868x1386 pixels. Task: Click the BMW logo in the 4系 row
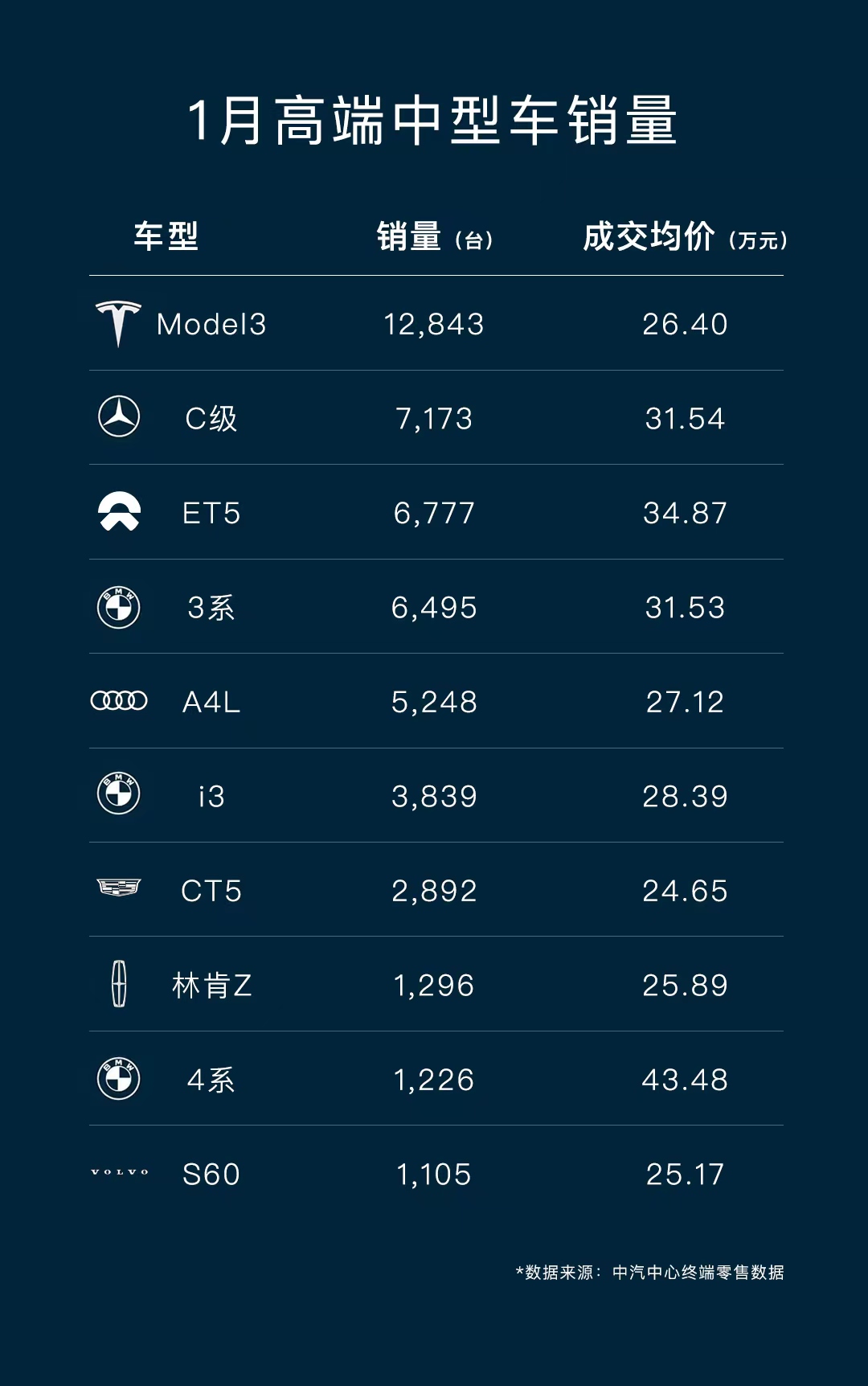[x=119, y=1078]
